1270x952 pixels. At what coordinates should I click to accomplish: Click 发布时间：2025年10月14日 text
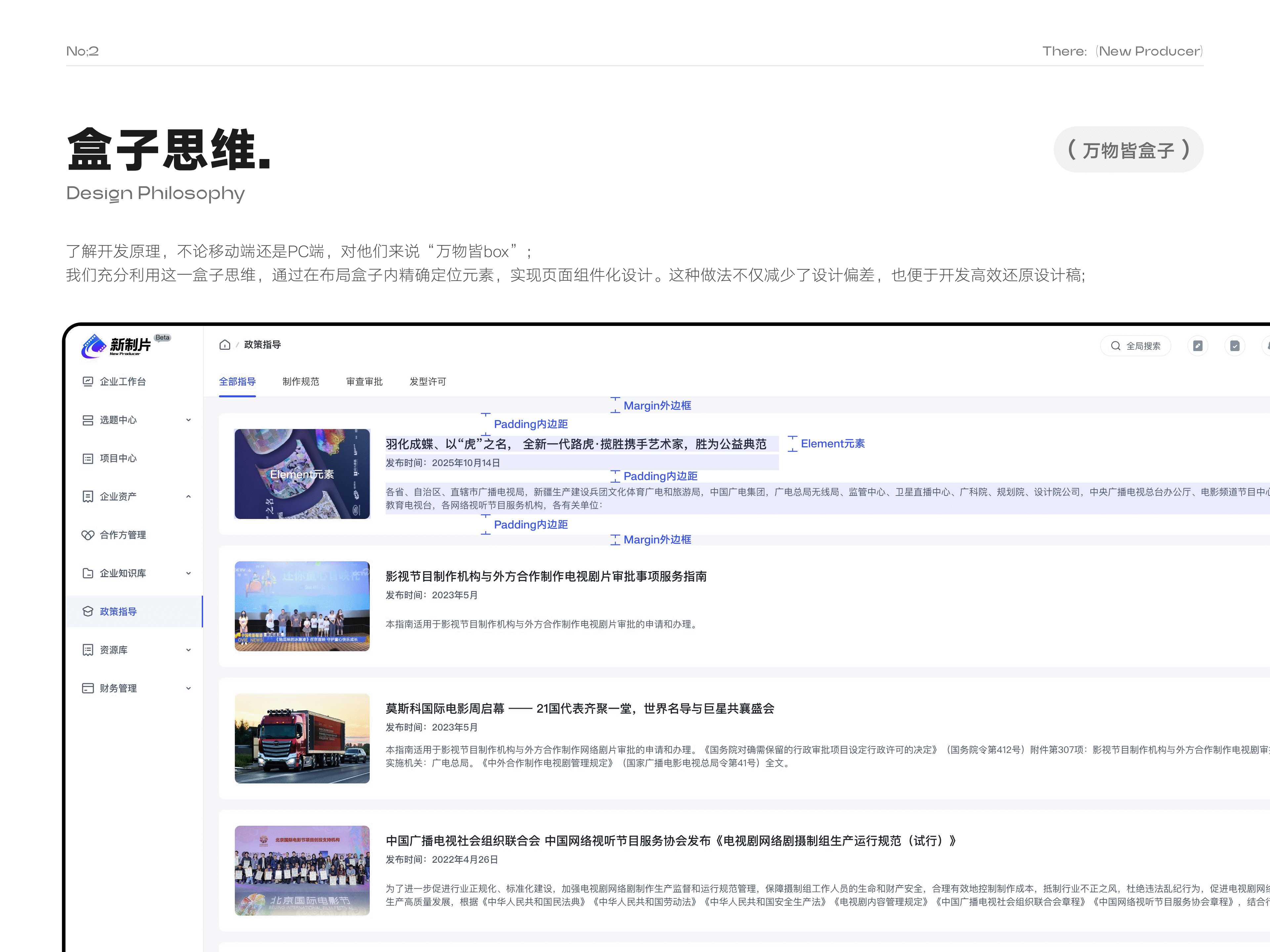click(443, 463)
